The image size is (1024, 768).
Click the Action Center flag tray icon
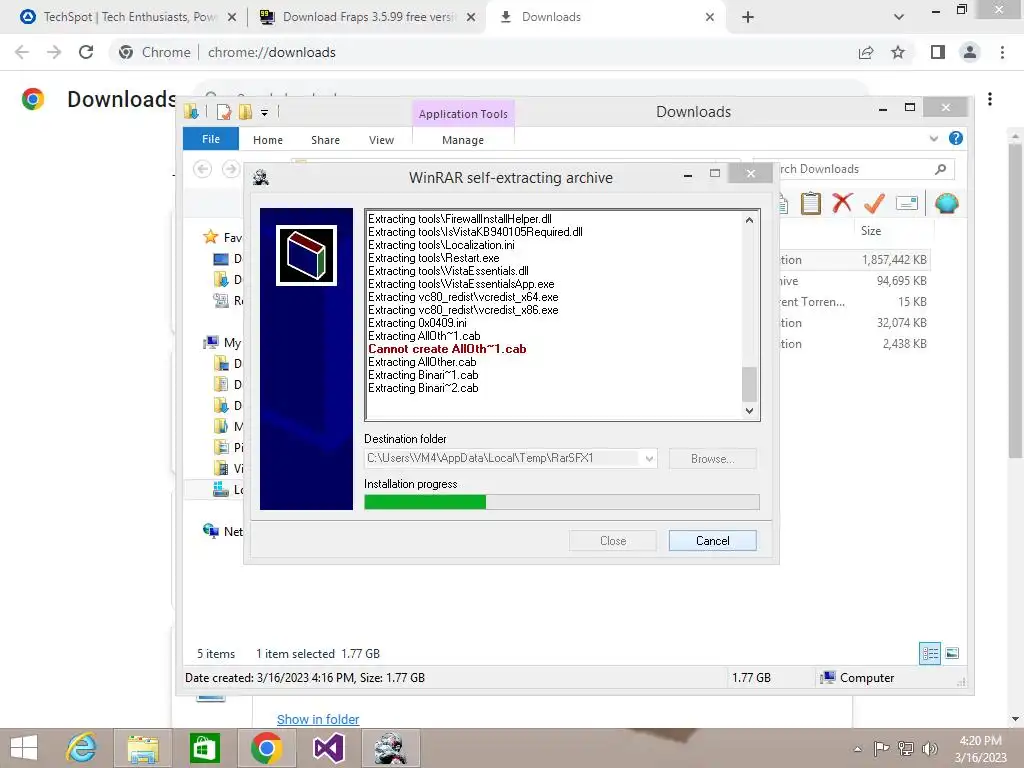(881, 748)
